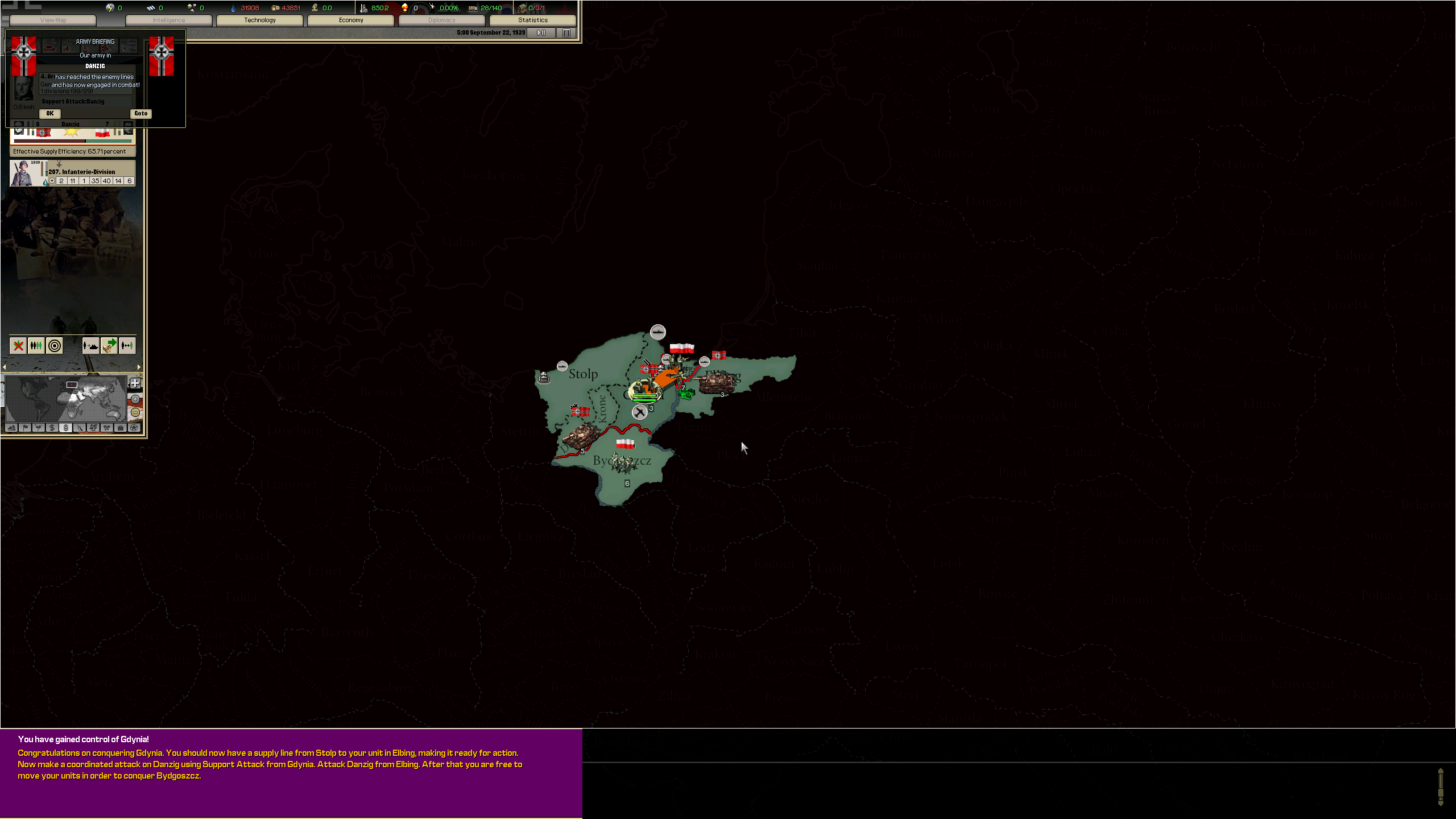Screen dimensions: 1456x819
Task: Select the victory points star map mode
Action: (134, 428)
